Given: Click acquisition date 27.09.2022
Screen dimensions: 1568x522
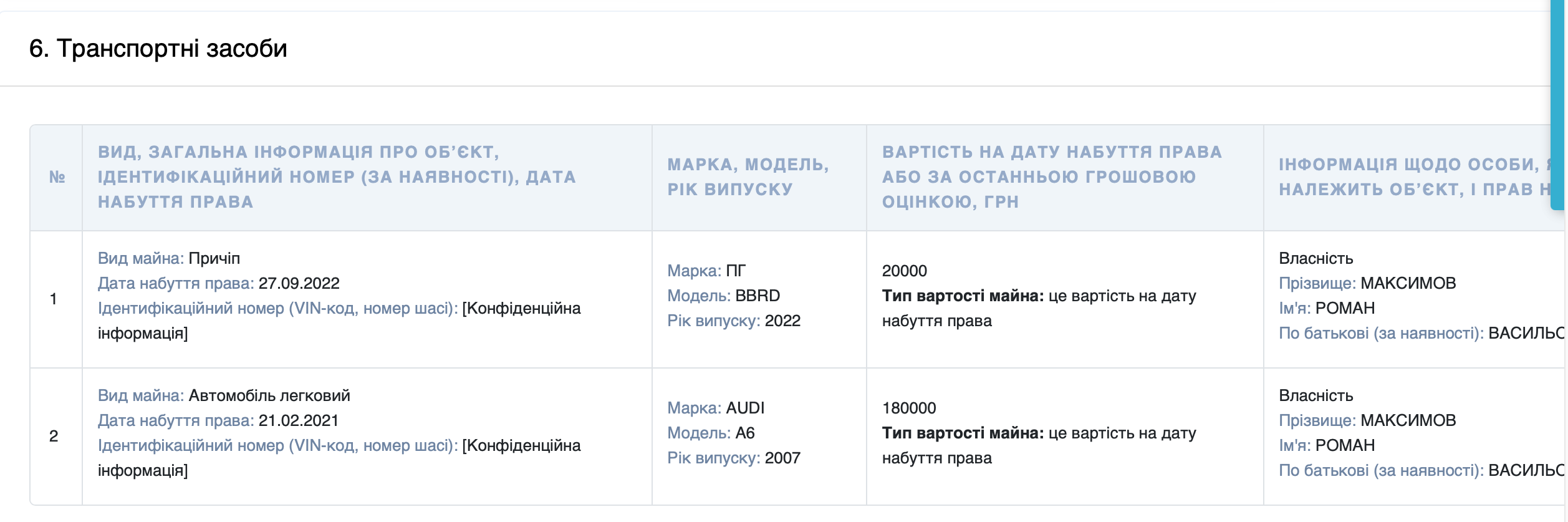Looking at the screenshot, I should click(x=299, y=283).
